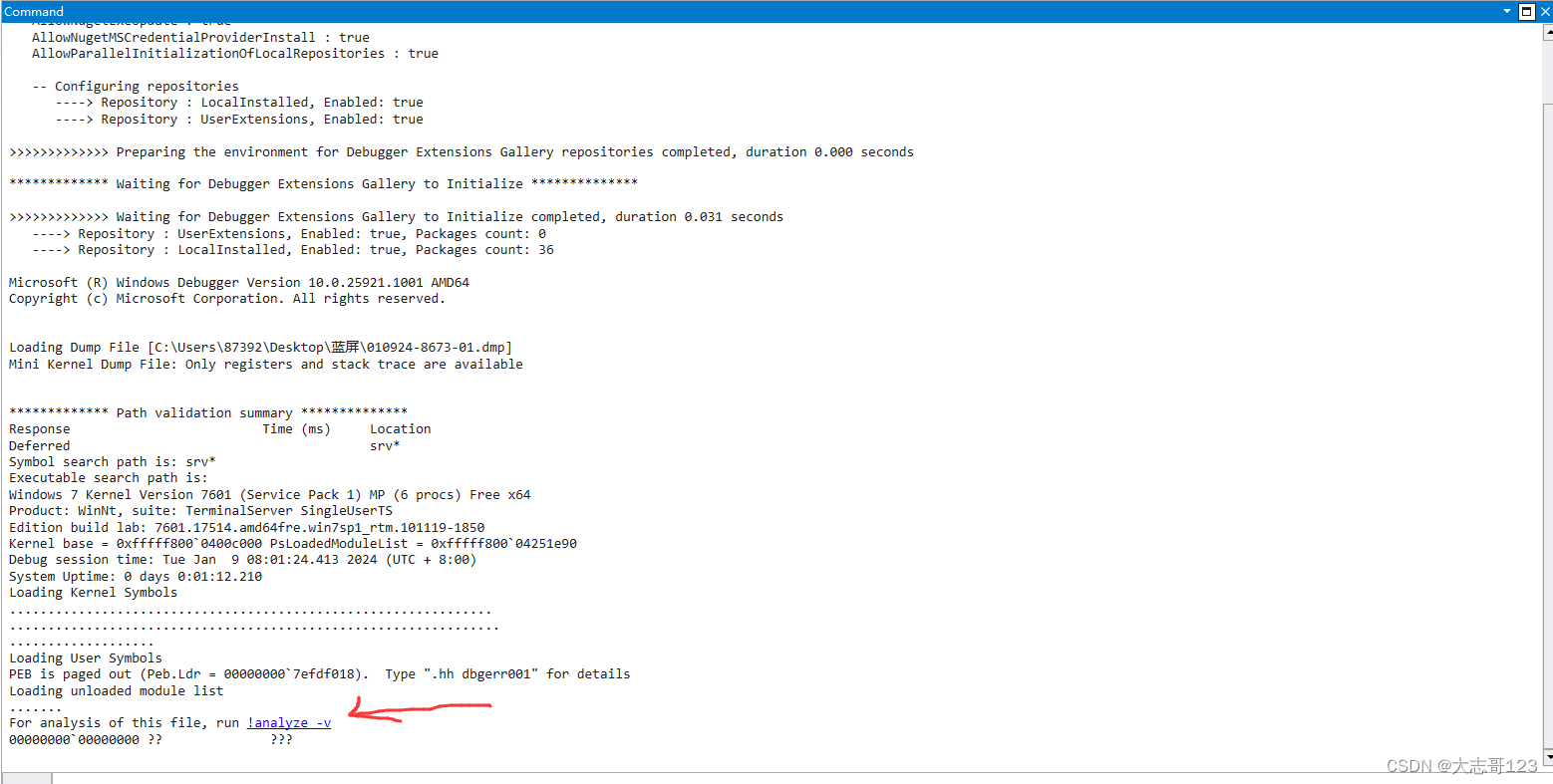1553x784 pixels.
Task: Click the 'PEB is paged out' line
Action: (320, 674)
